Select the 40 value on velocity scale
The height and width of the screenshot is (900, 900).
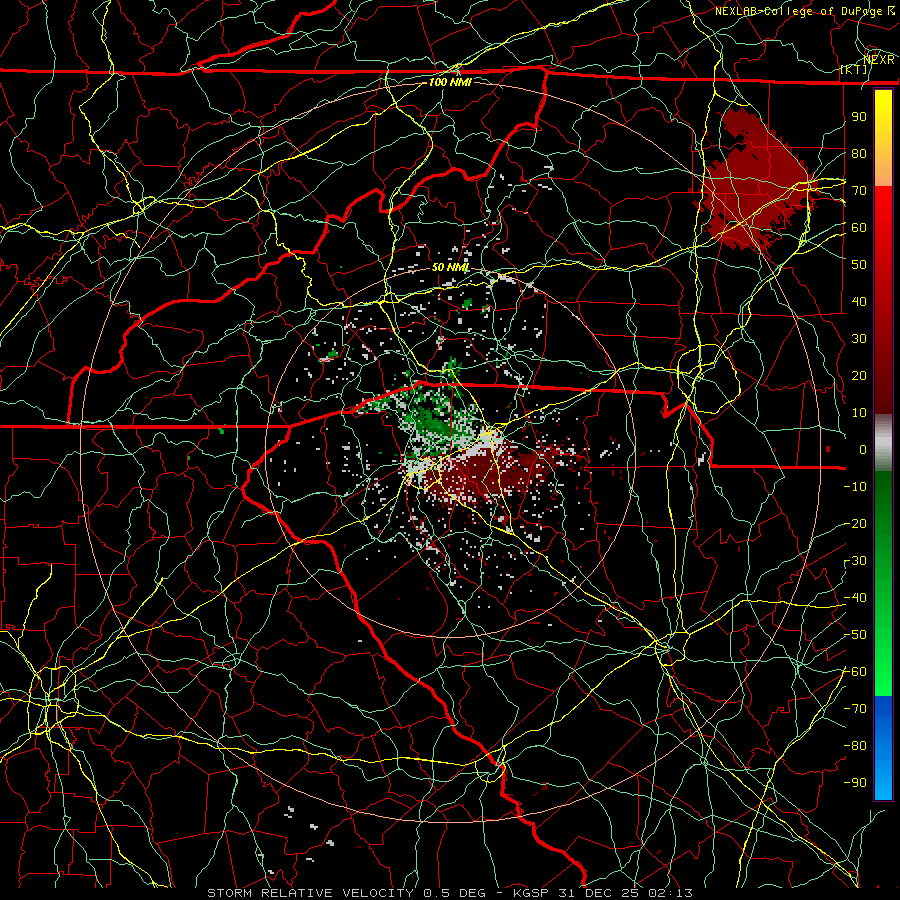pos(859,301)
